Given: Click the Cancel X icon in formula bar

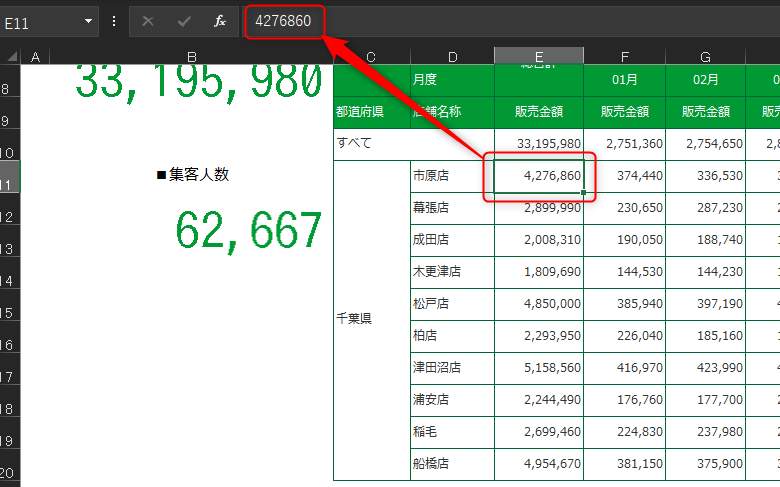Looking at the screenshot, I should [x=148, y=21].
